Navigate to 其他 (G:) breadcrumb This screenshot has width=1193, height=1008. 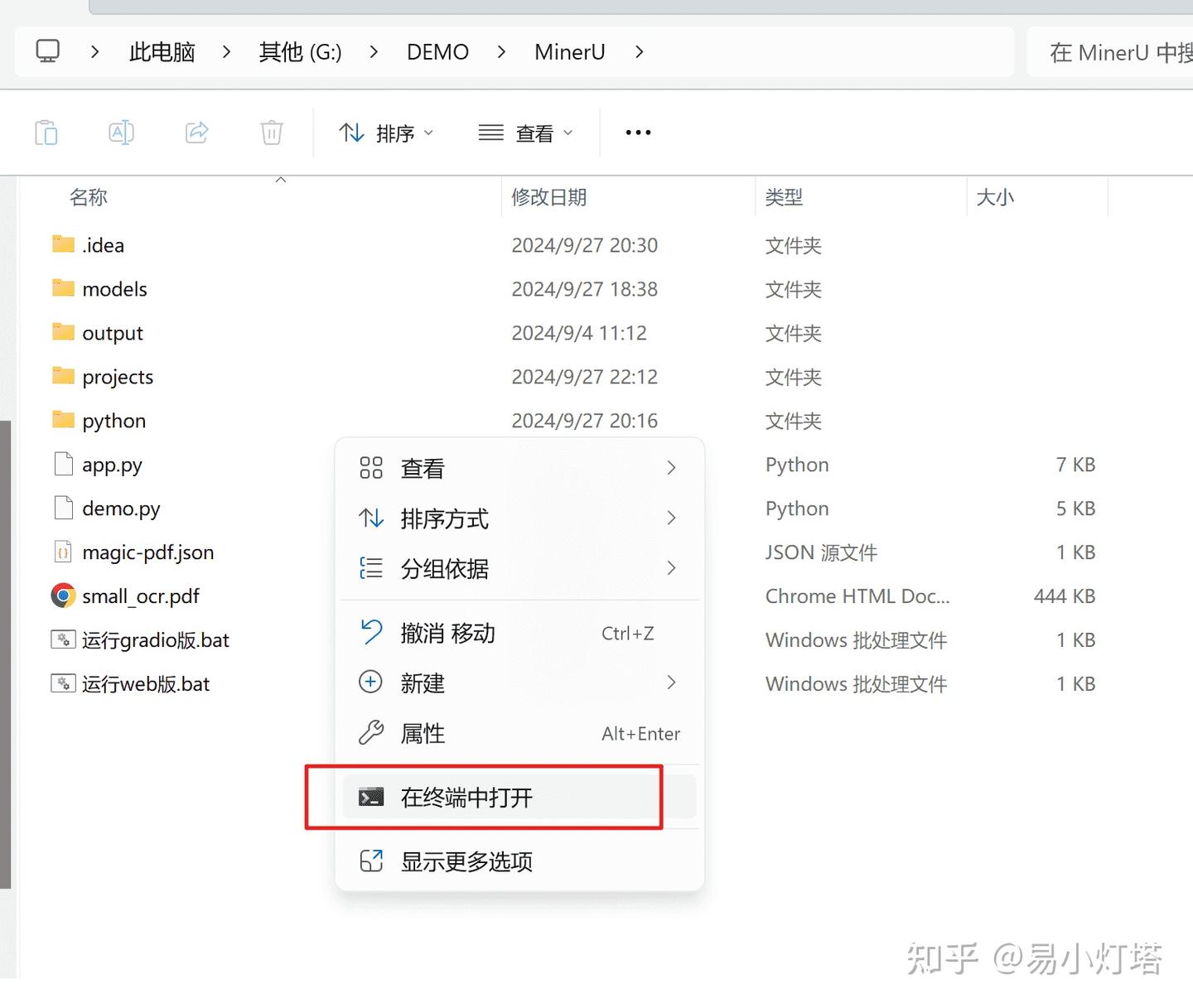point(300,51)
